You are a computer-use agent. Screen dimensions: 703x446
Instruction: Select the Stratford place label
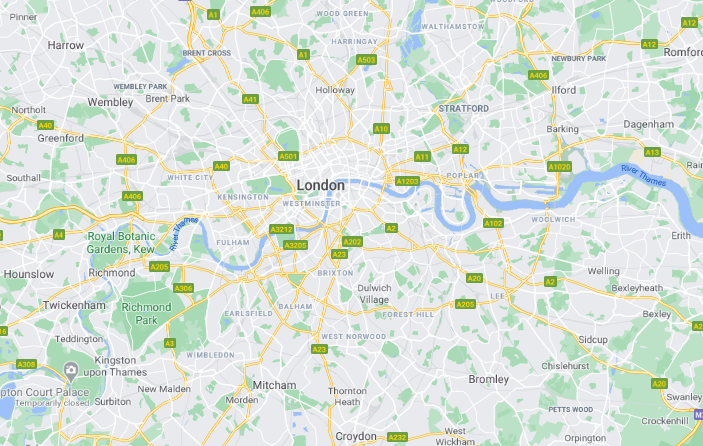pos(464,108)
